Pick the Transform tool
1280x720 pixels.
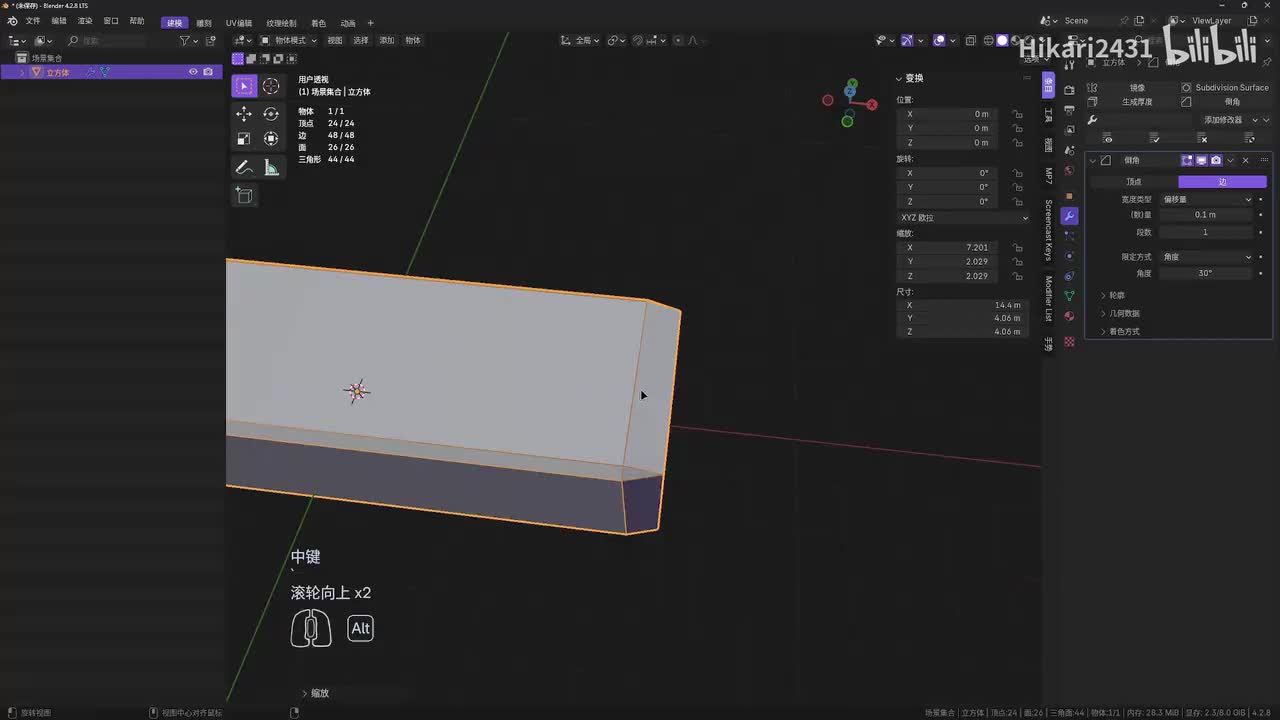(x=271, y=139)
